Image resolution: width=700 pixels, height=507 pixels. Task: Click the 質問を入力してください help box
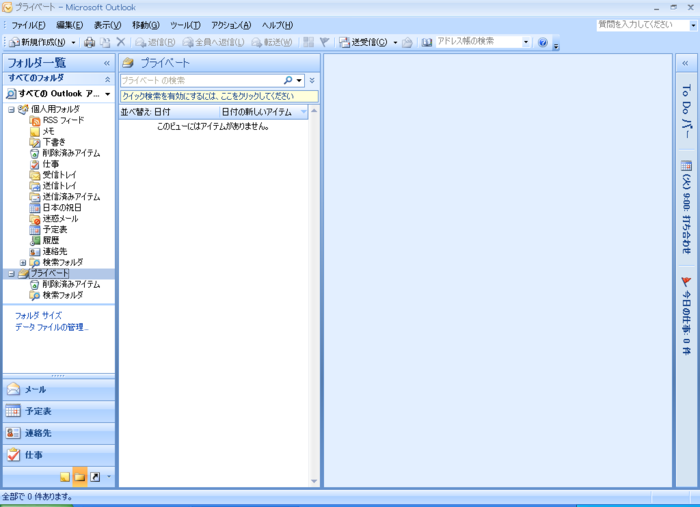click(x=642, y=25)
